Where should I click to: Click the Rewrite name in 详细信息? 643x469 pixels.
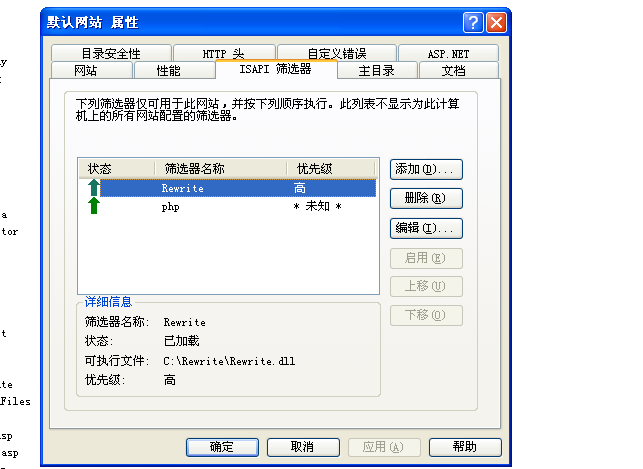[x=185, y=322]
